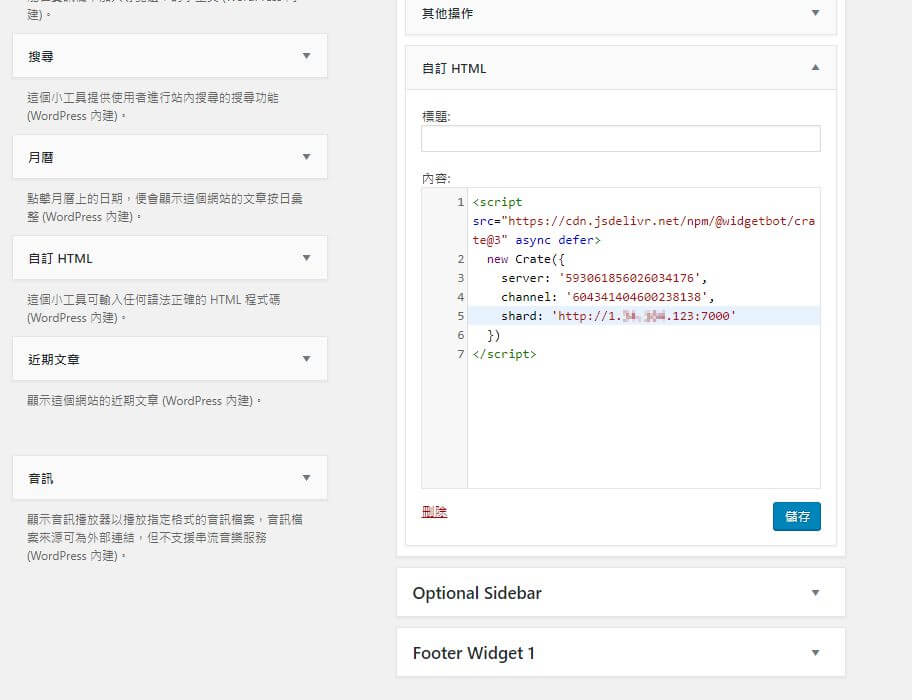Collapse the open 自訂 HTML widget

pyautogui.click(x=815, y=67)
